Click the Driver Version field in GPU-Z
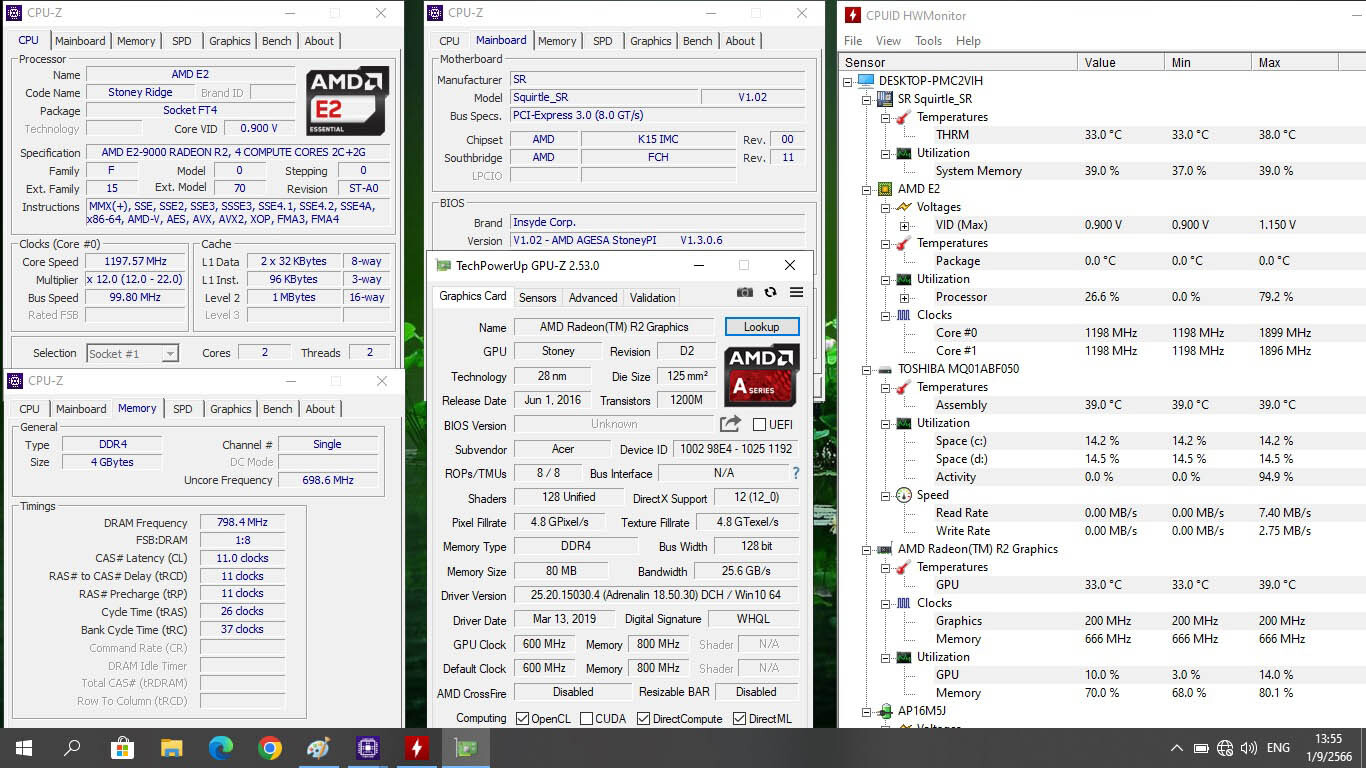The width and height of the screenshot is (1366, 768). click(657, 595)
